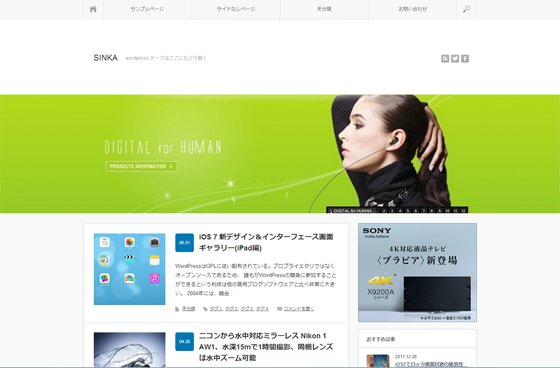Open the Twitter icon in header
This screenshot has width=560, height=368.
pos(455,59)
